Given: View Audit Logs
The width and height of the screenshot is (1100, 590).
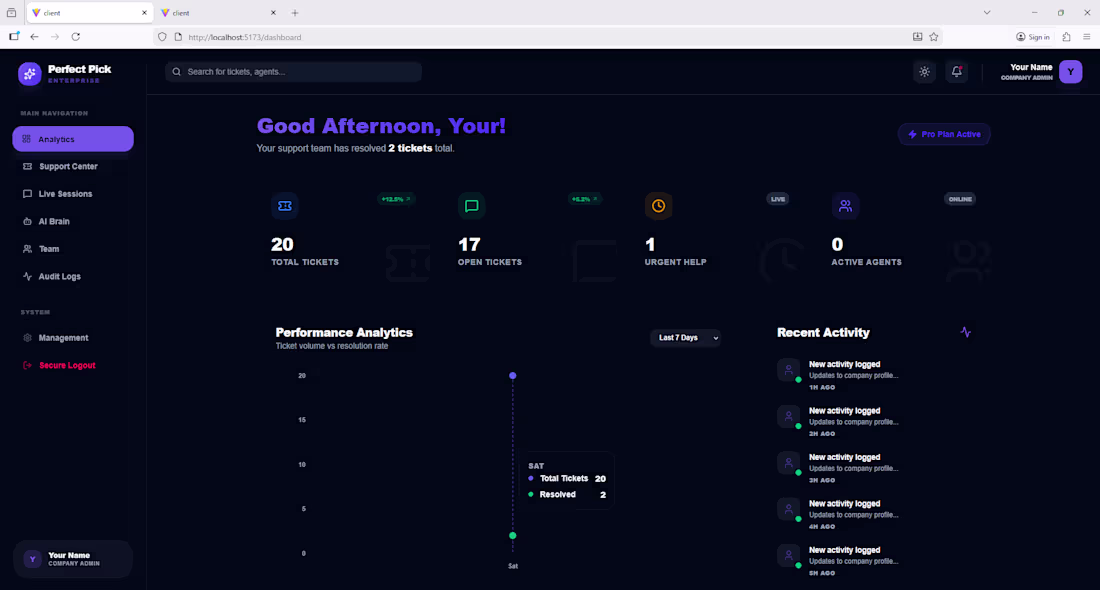Looking at the screenshot, I should click(73, 276).
